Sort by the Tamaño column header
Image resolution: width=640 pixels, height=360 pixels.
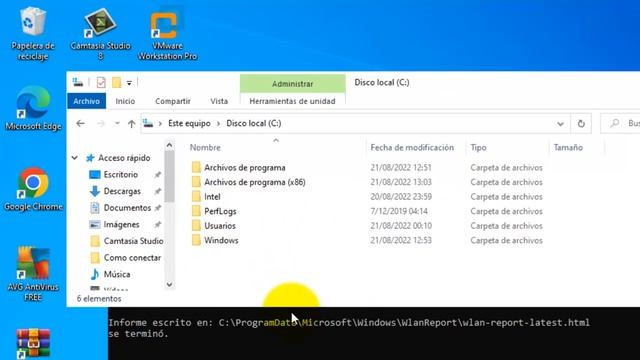pyautogui.click(x=568, y=147)
